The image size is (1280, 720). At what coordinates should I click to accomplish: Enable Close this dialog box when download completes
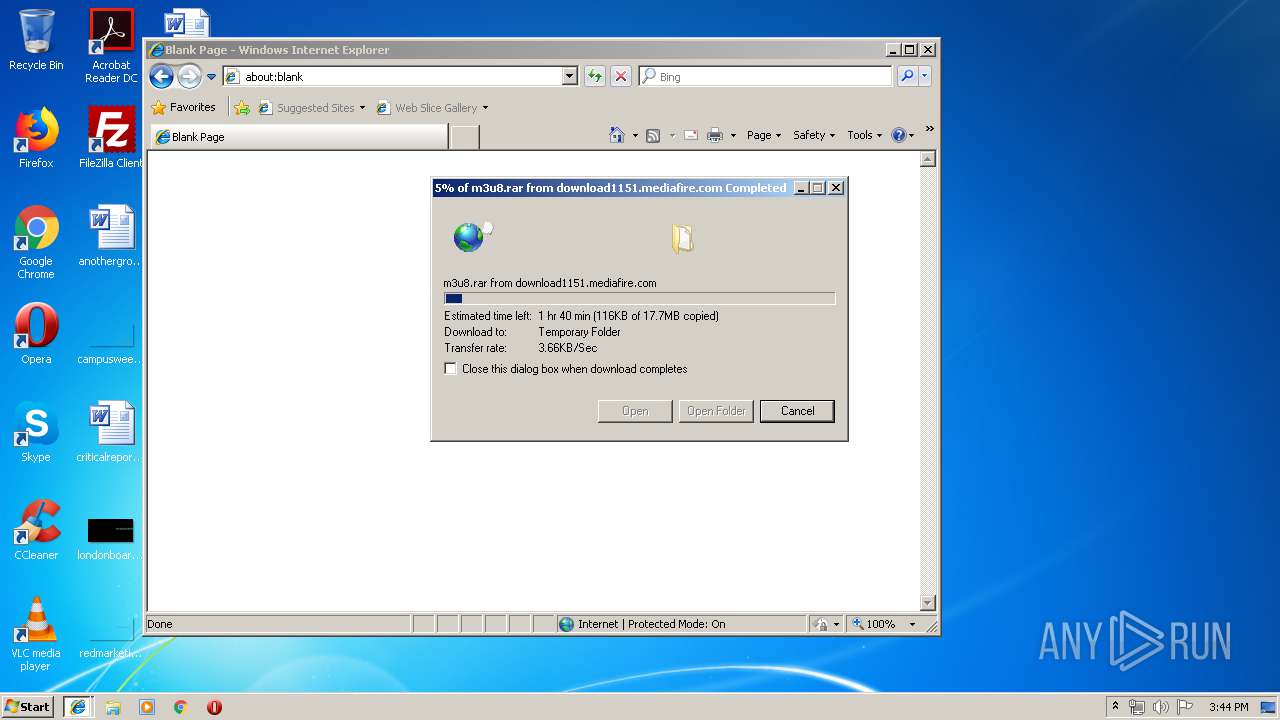[x=451, y=369]
